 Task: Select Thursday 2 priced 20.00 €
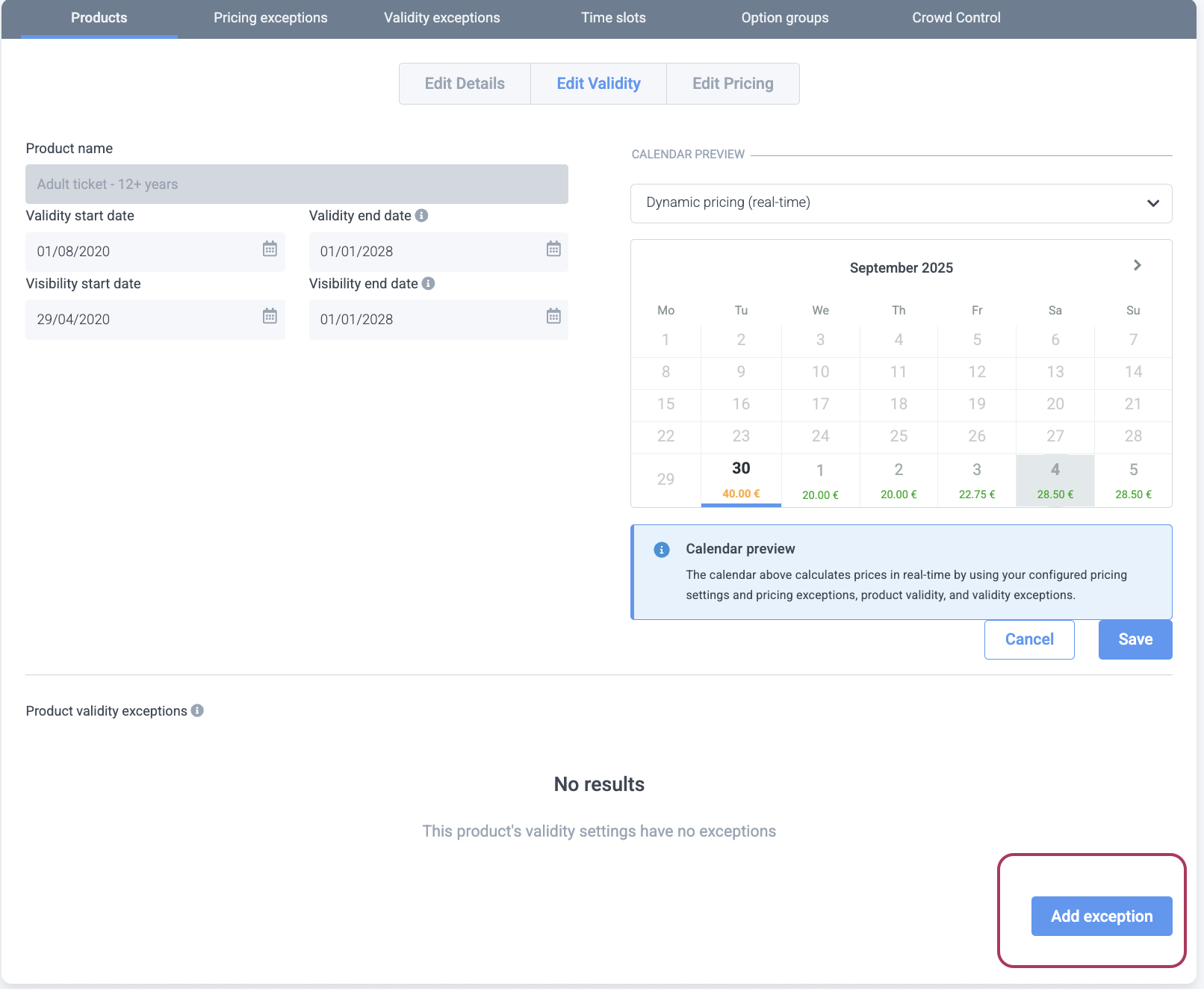(899, 480)
